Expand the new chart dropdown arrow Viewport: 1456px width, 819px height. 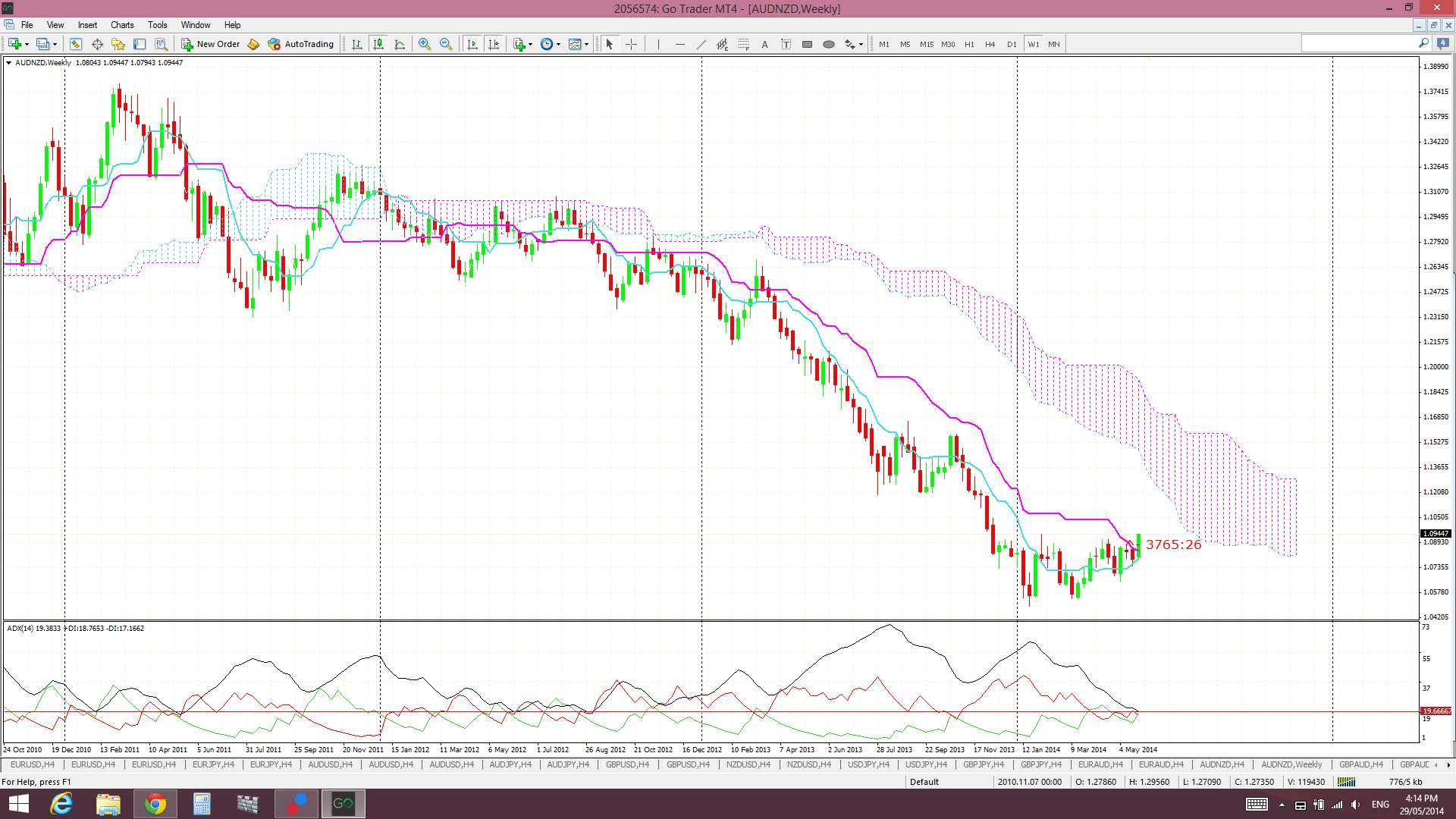pos(27,44)
